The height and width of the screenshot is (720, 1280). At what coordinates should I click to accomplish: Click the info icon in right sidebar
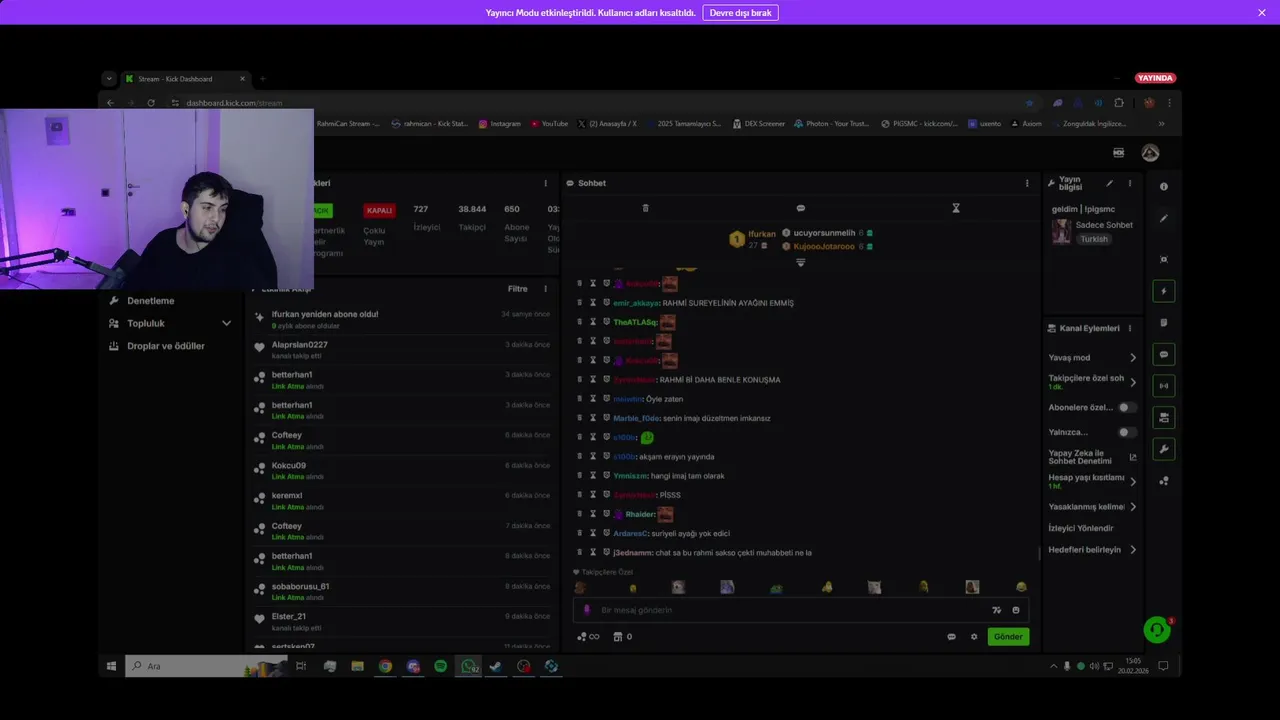[x=1163, y=187]
